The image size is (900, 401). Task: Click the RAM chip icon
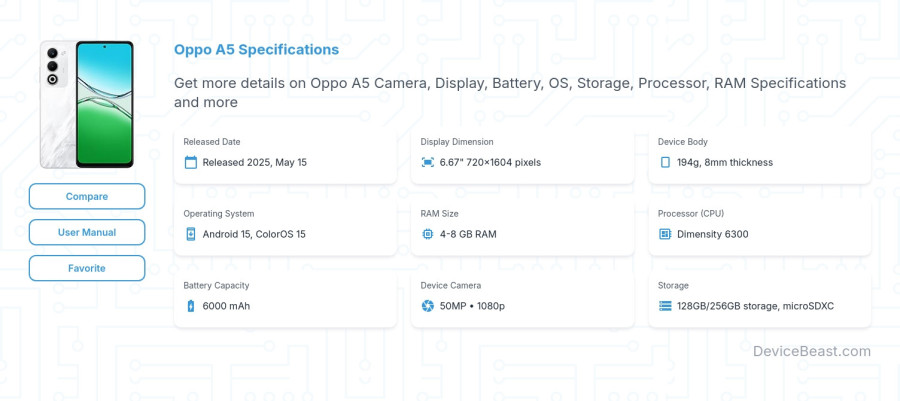[428, 234]
